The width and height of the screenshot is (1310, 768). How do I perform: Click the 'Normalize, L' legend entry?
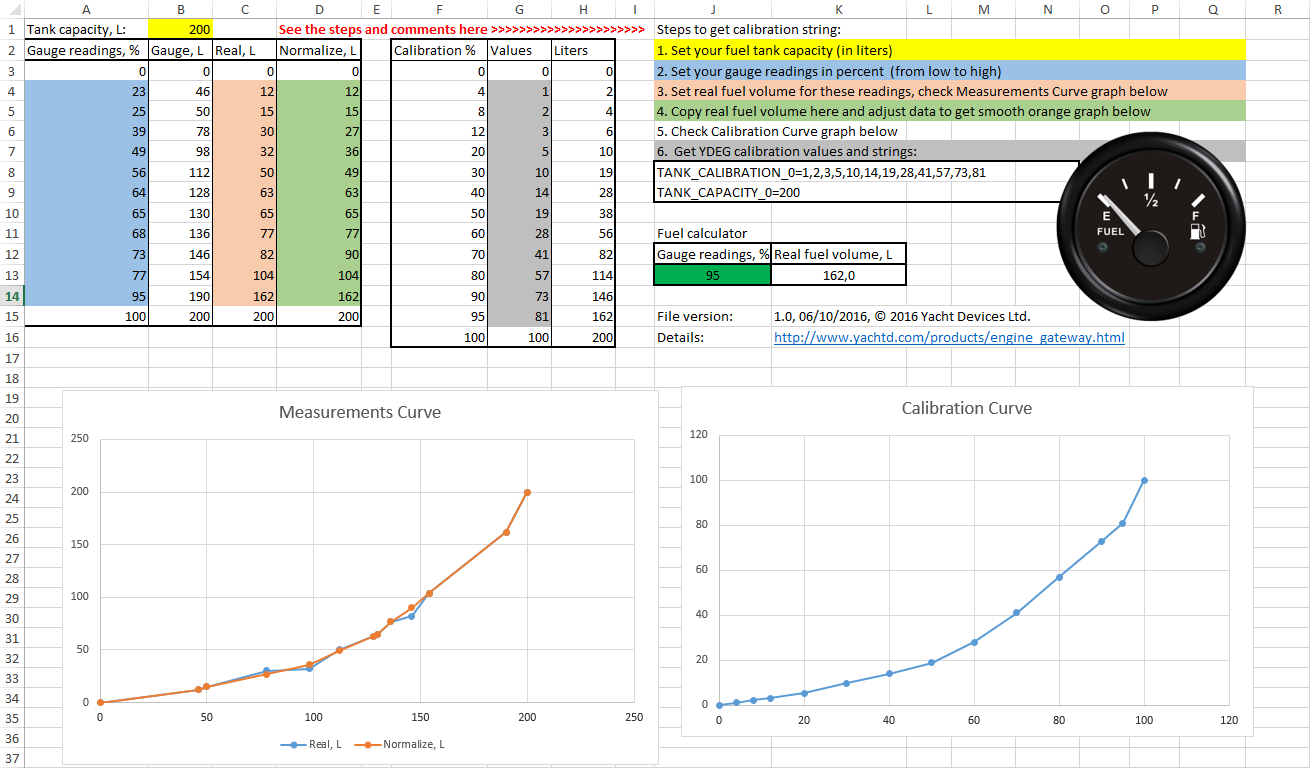pos(399,744)
